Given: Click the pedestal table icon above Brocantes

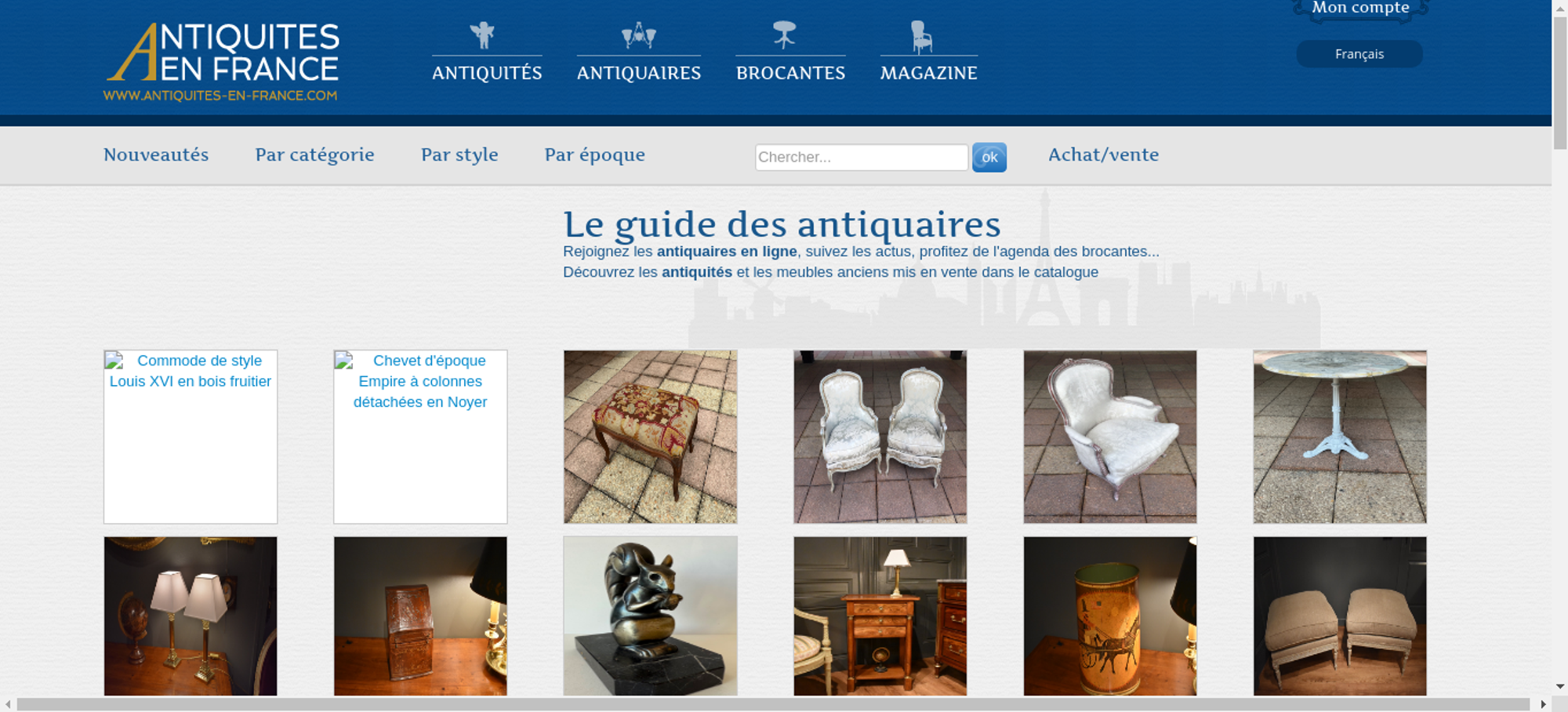Looking at the screenshot, I should click(x=784, y=35).
